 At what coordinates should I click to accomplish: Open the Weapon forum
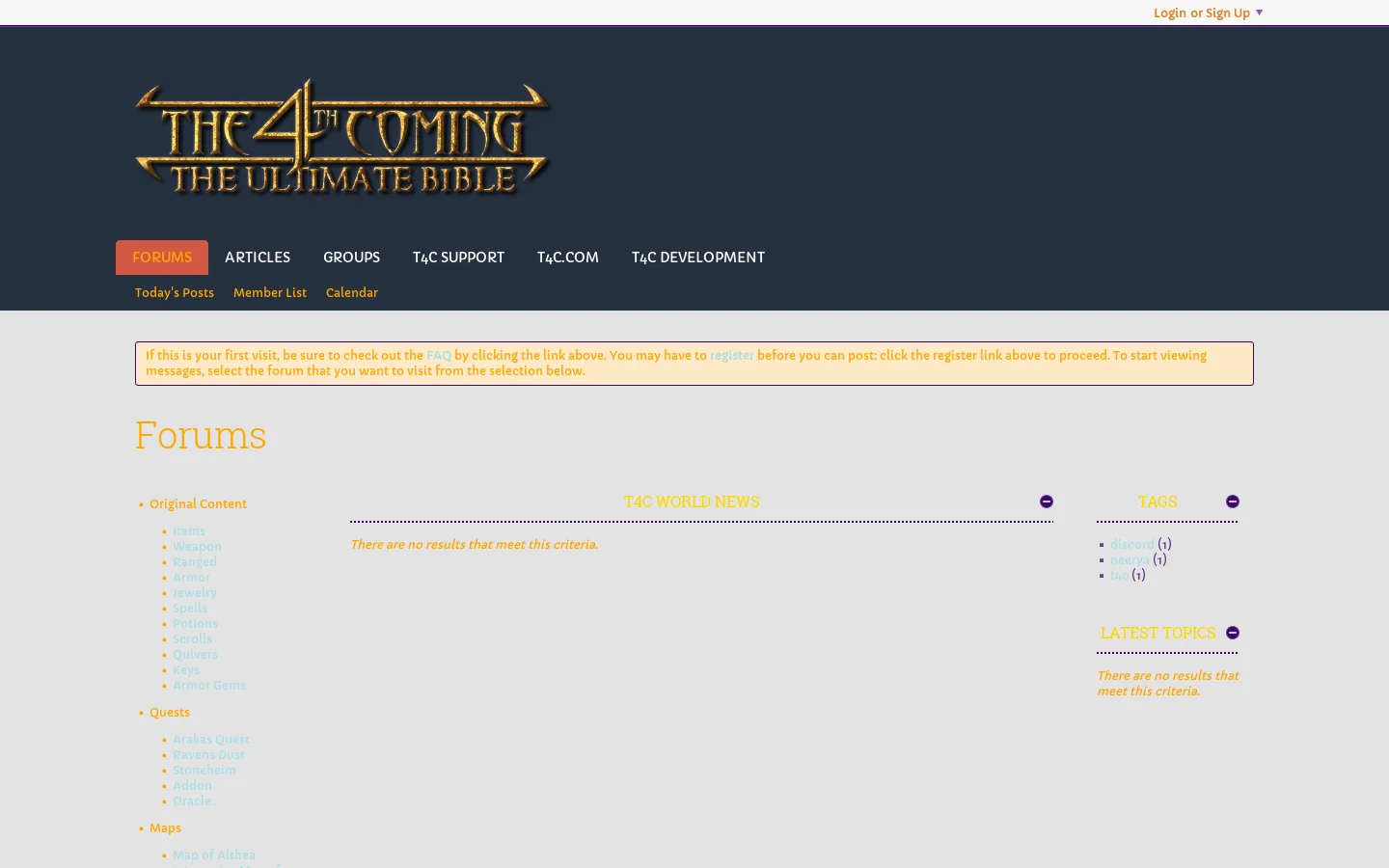pos(197,546)
